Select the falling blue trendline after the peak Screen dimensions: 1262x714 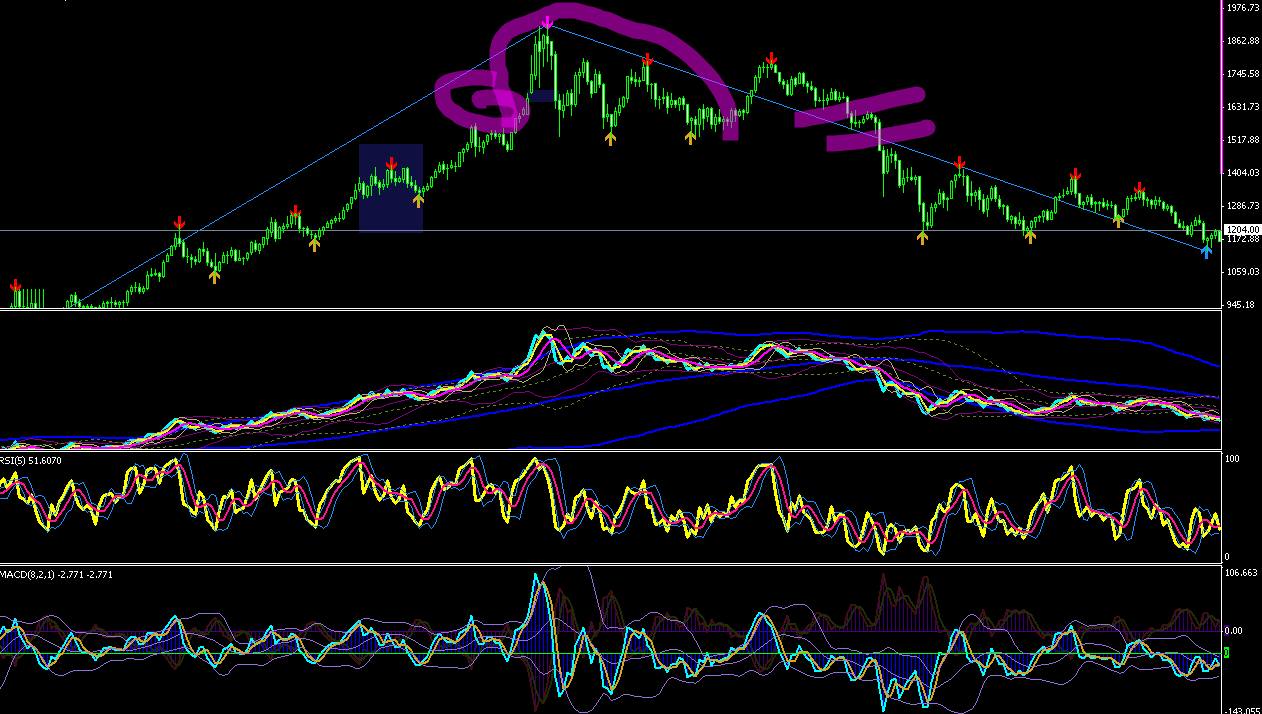876,137
